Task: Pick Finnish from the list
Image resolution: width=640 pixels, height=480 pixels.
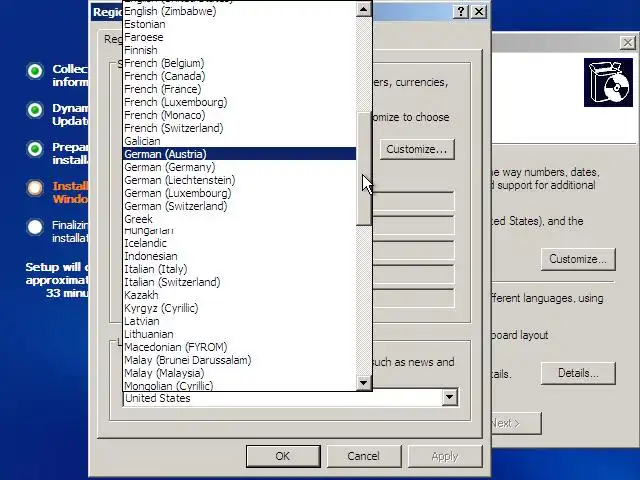Action: 240,50
